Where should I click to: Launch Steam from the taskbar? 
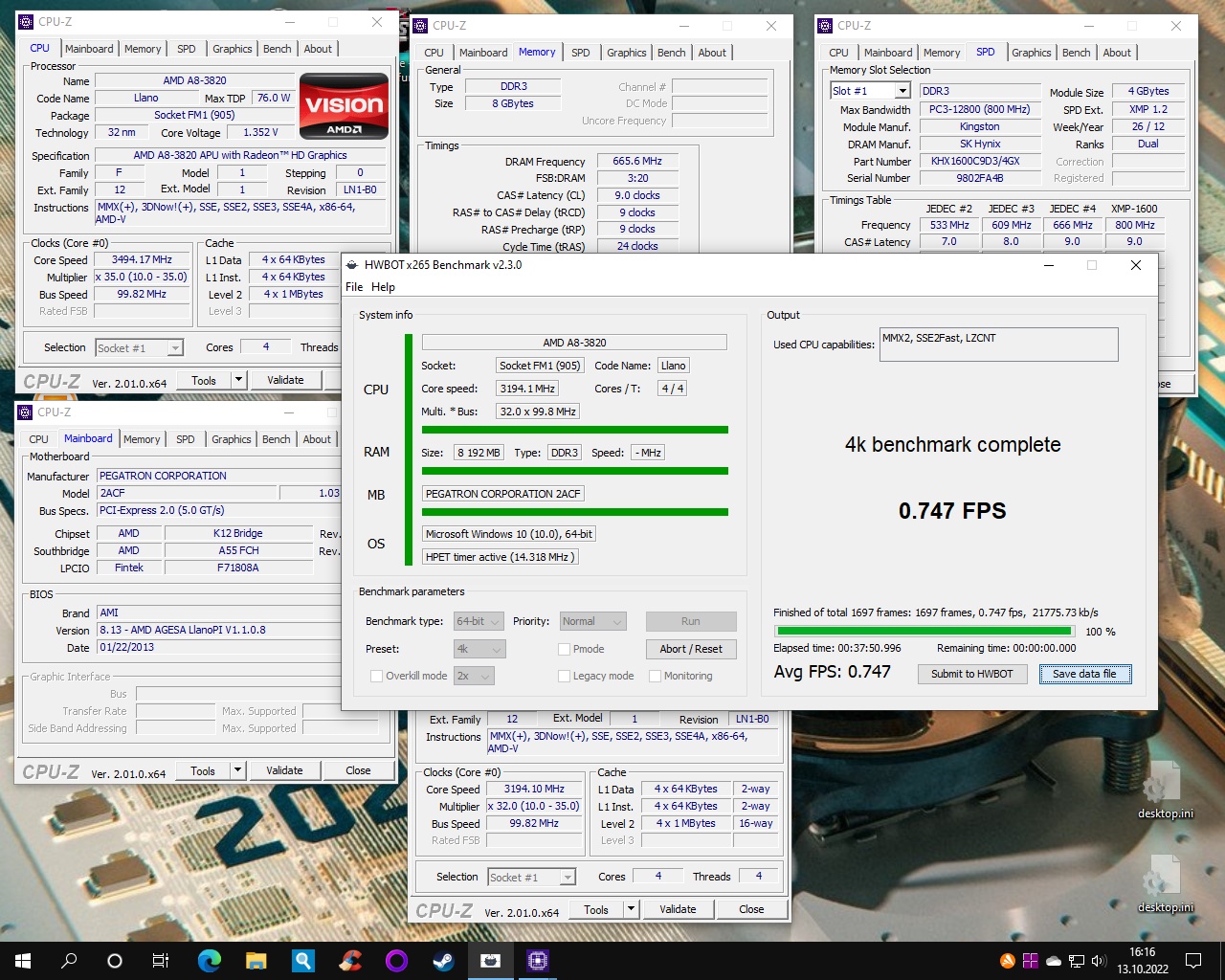click(443, 961)
